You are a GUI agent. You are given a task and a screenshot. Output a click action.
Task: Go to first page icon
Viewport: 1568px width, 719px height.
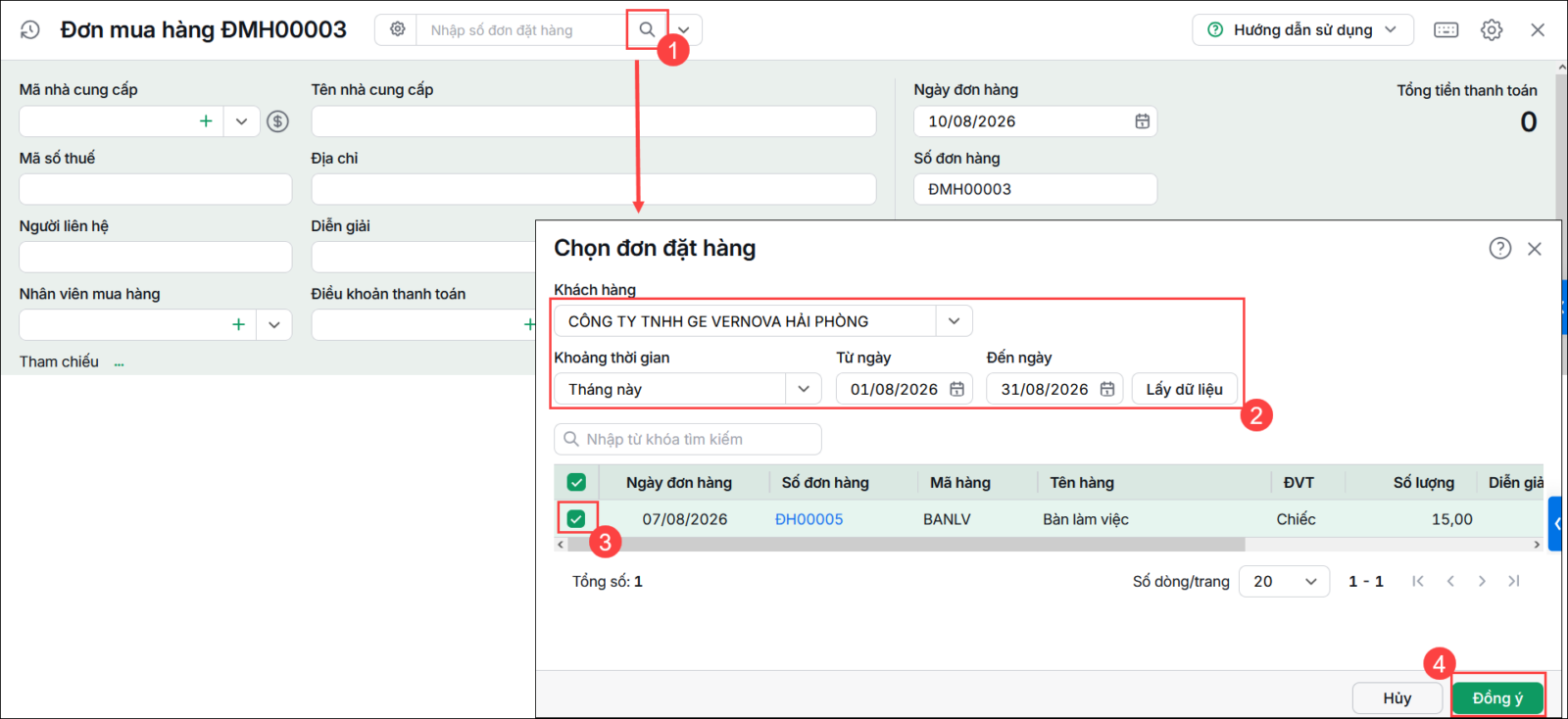pyautogui.click(x=1418, y=581)
